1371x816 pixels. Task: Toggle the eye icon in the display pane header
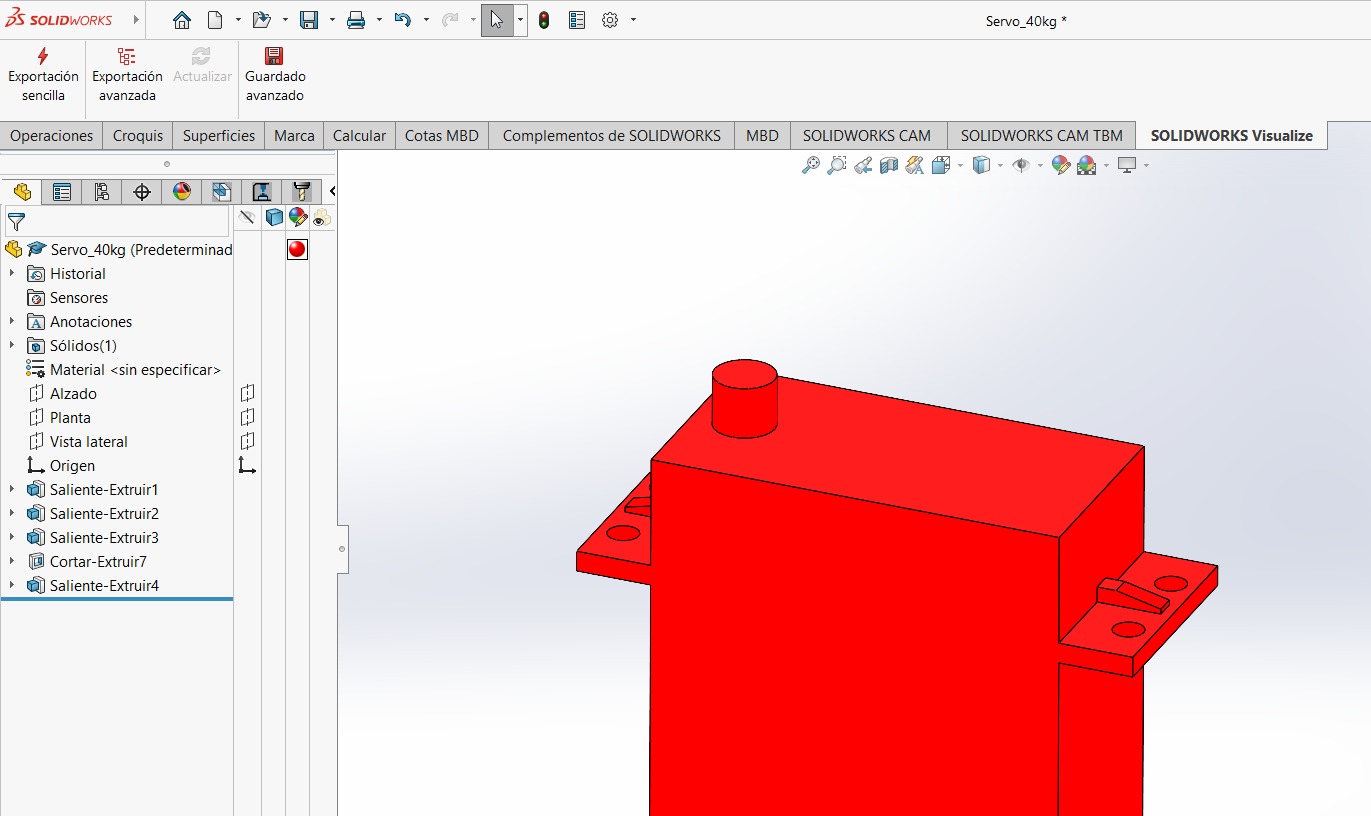point(320,217)
